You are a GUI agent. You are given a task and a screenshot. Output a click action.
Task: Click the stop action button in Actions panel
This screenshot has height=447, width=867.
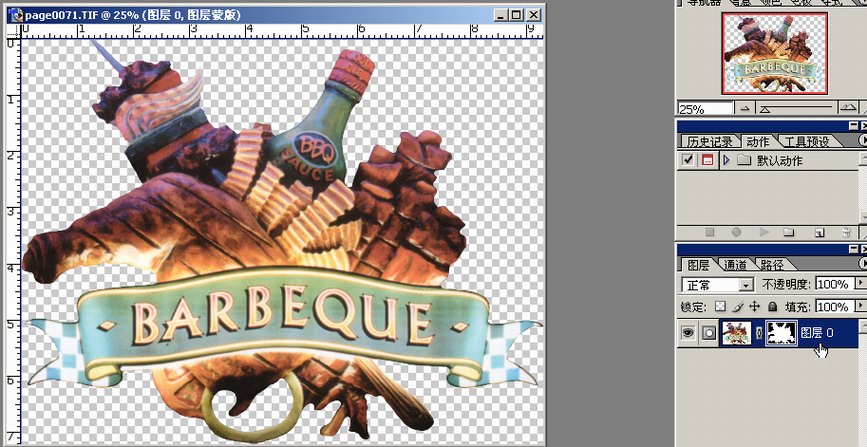711,231
